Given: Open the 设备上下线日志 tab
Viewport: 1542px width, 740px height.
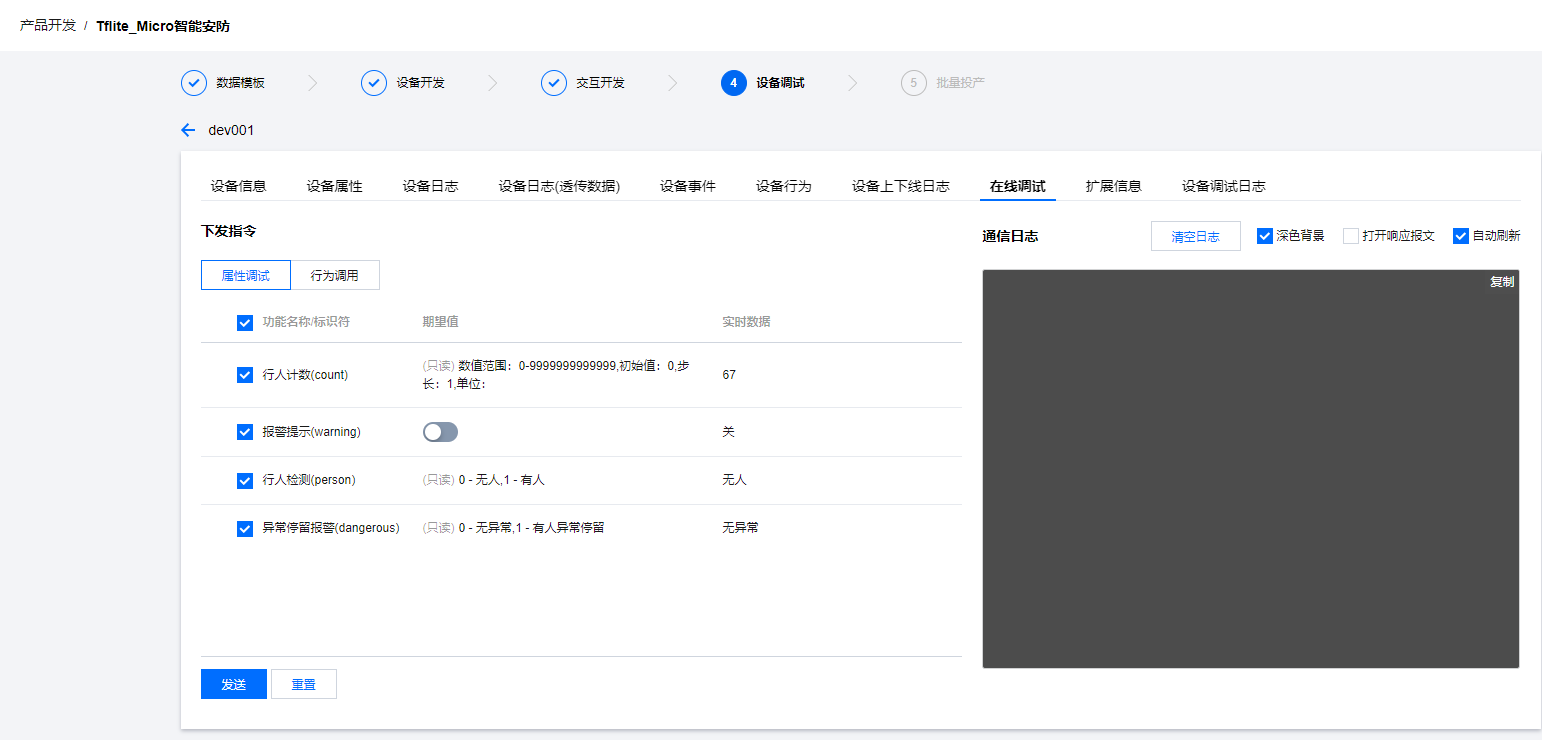Looking at the screenshot, I should point(901,186).
